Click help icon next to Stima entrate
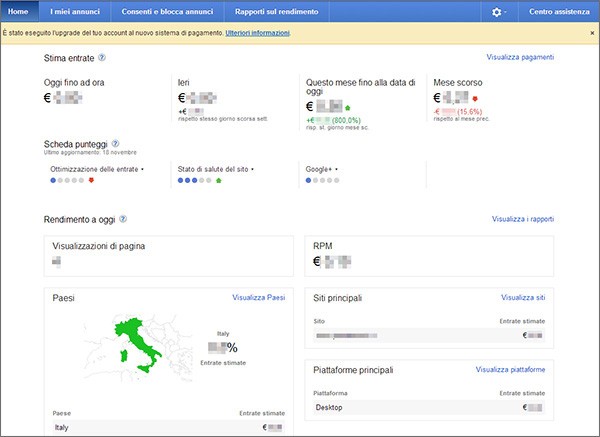This screenshot has width=600, height=437. click(x=103, y=59)
